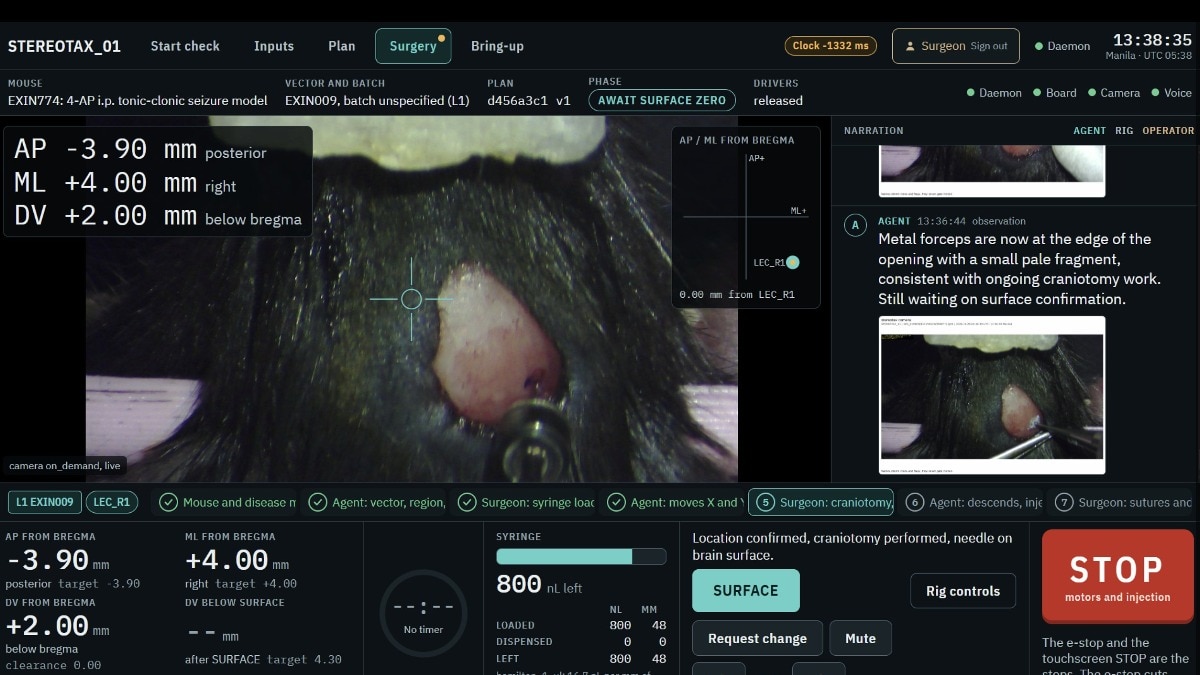Click the No timer dial
Viewport: 1200px width, 675px height.
(x=424, y=614)
